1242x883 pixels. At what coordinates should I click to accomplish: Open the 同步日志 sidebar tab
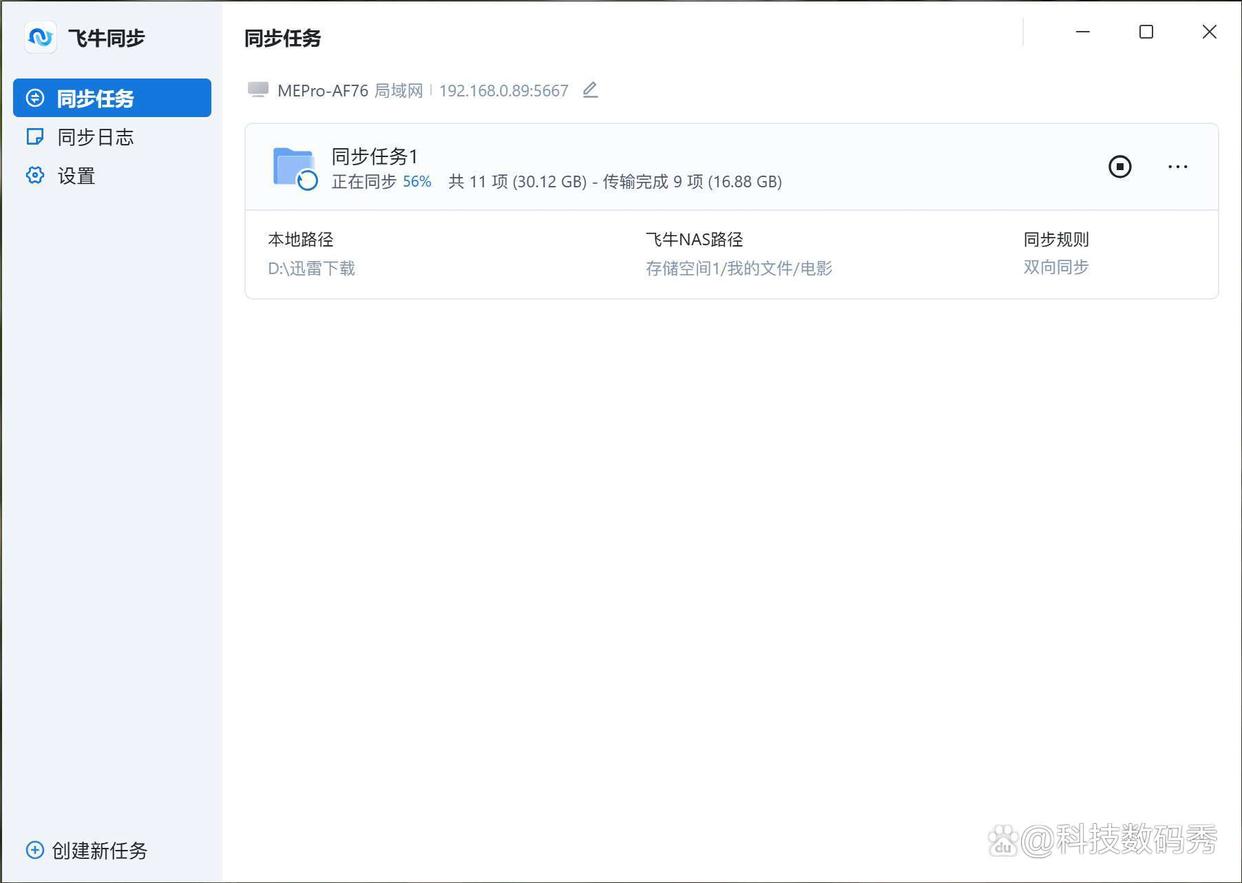(112, 137)
